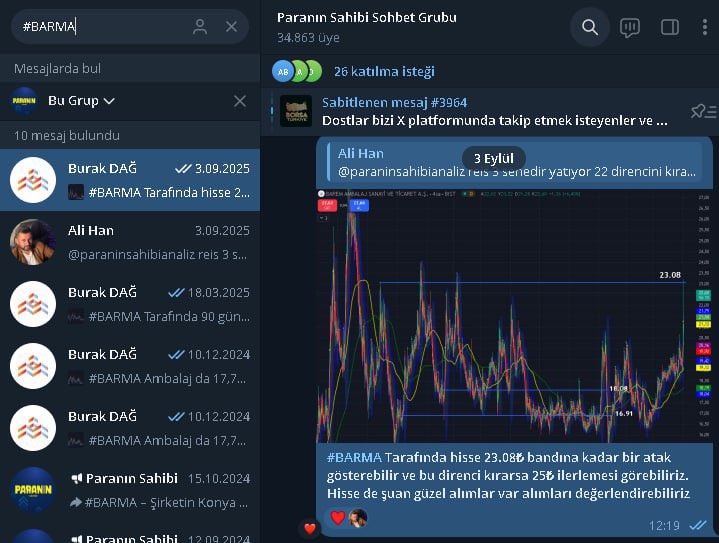Select Burak DAĞ result dated 18.03.2025
719x543 pixels.
tap(130, 304)
